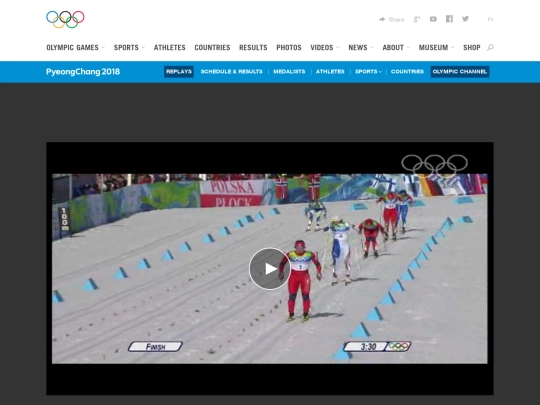The height and width of the screenshot is (405, 540).
Task: Open the Results menu item
Action: (x=253, y=48)
